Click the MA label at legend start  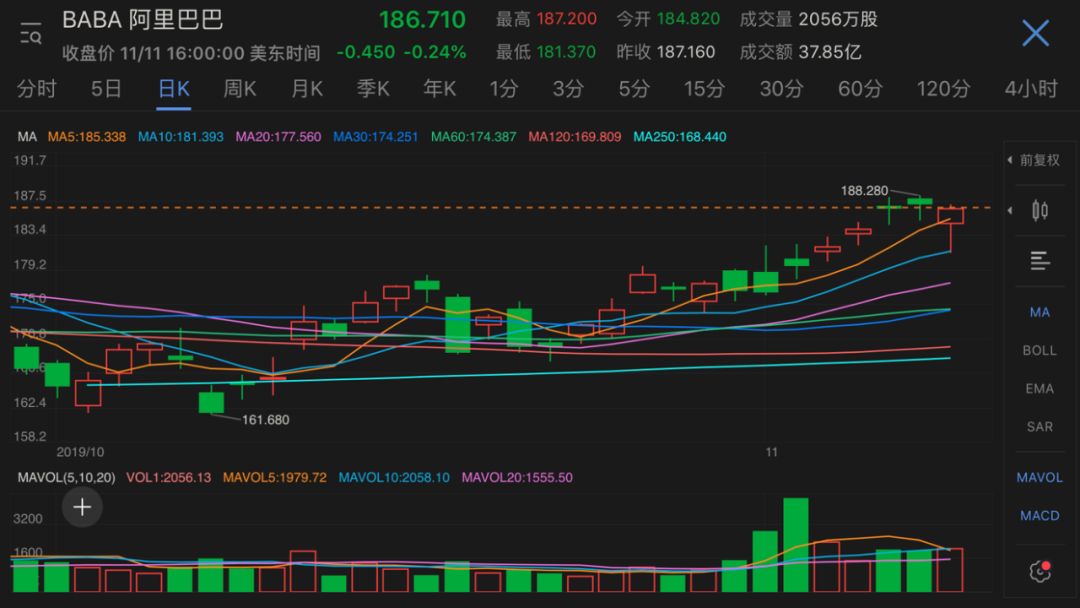27,137
